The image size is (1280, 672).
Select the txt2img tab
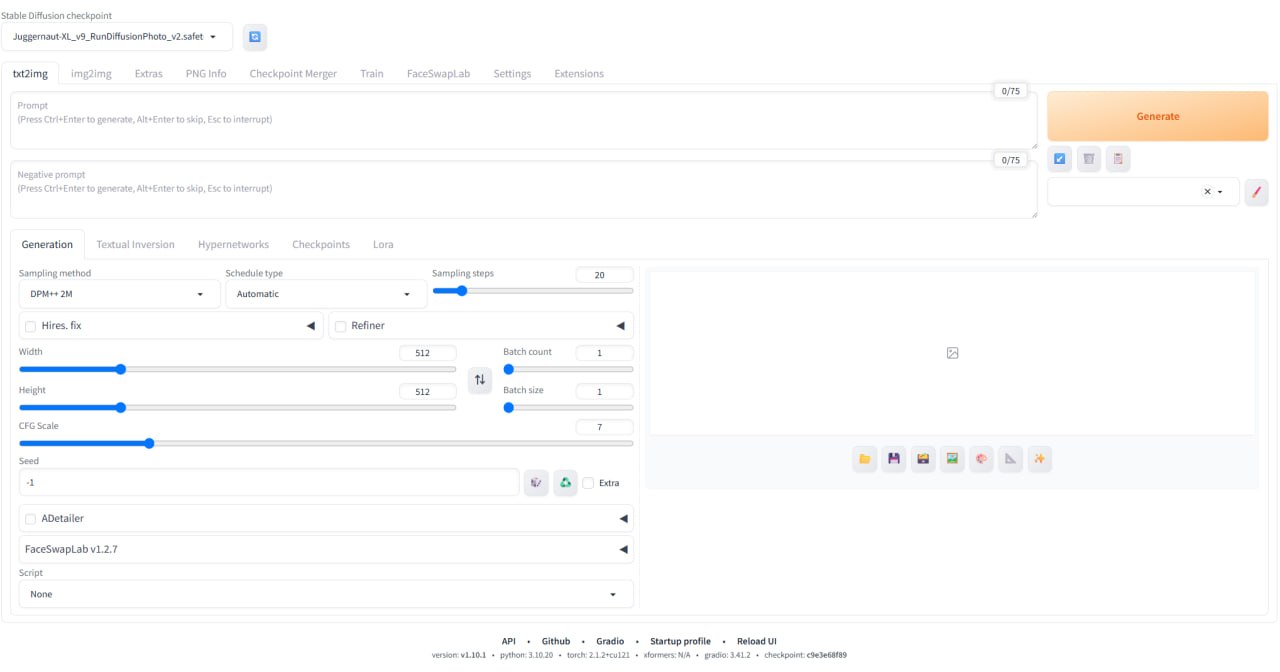coord(30,74)
